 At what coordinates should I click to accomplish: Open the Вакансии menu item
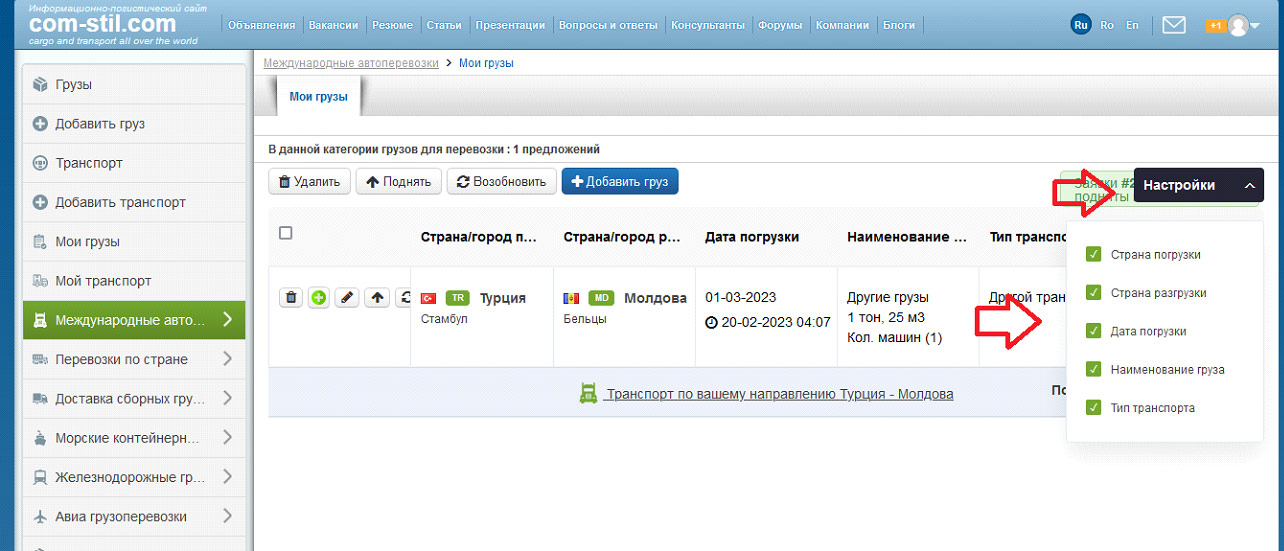coord(334,25)
